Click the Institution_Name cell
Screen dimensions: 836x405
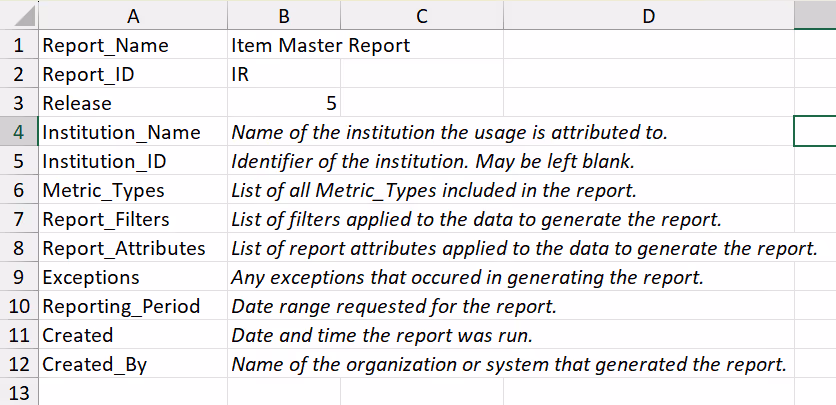(133, 132)
